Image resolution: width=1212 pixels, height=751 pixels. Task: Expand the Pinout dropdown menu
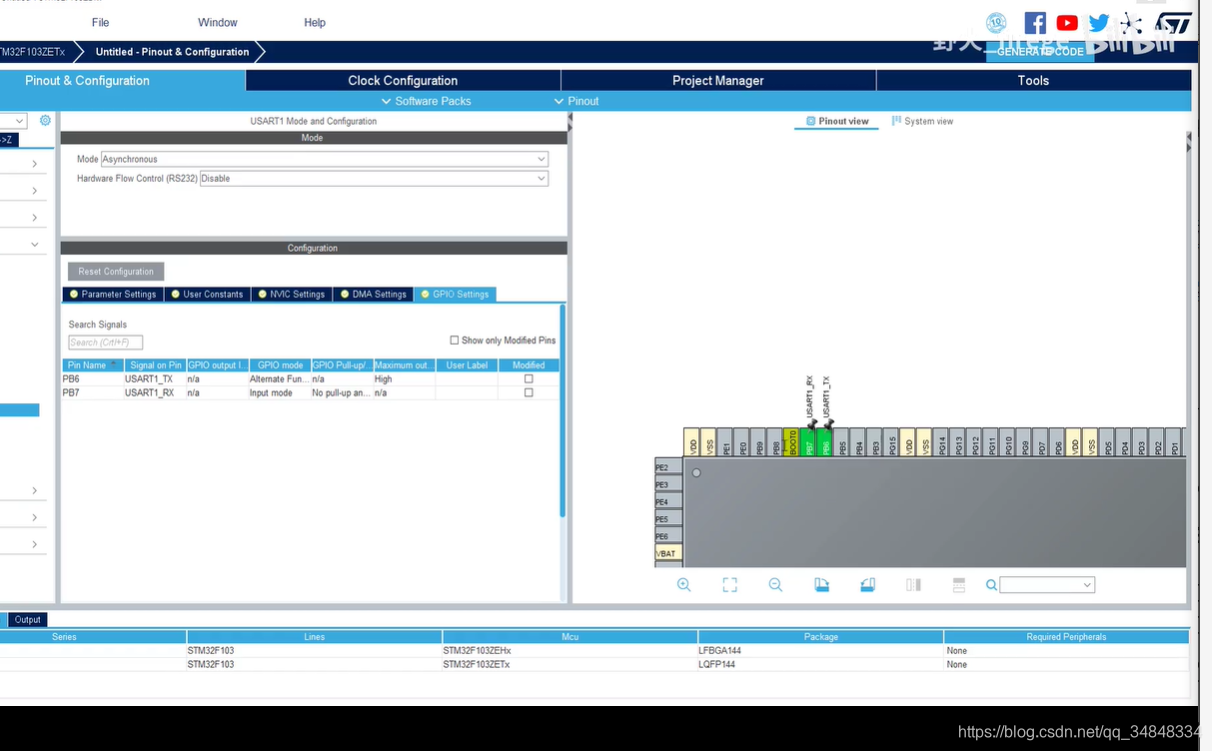click(x=577, y=101)
